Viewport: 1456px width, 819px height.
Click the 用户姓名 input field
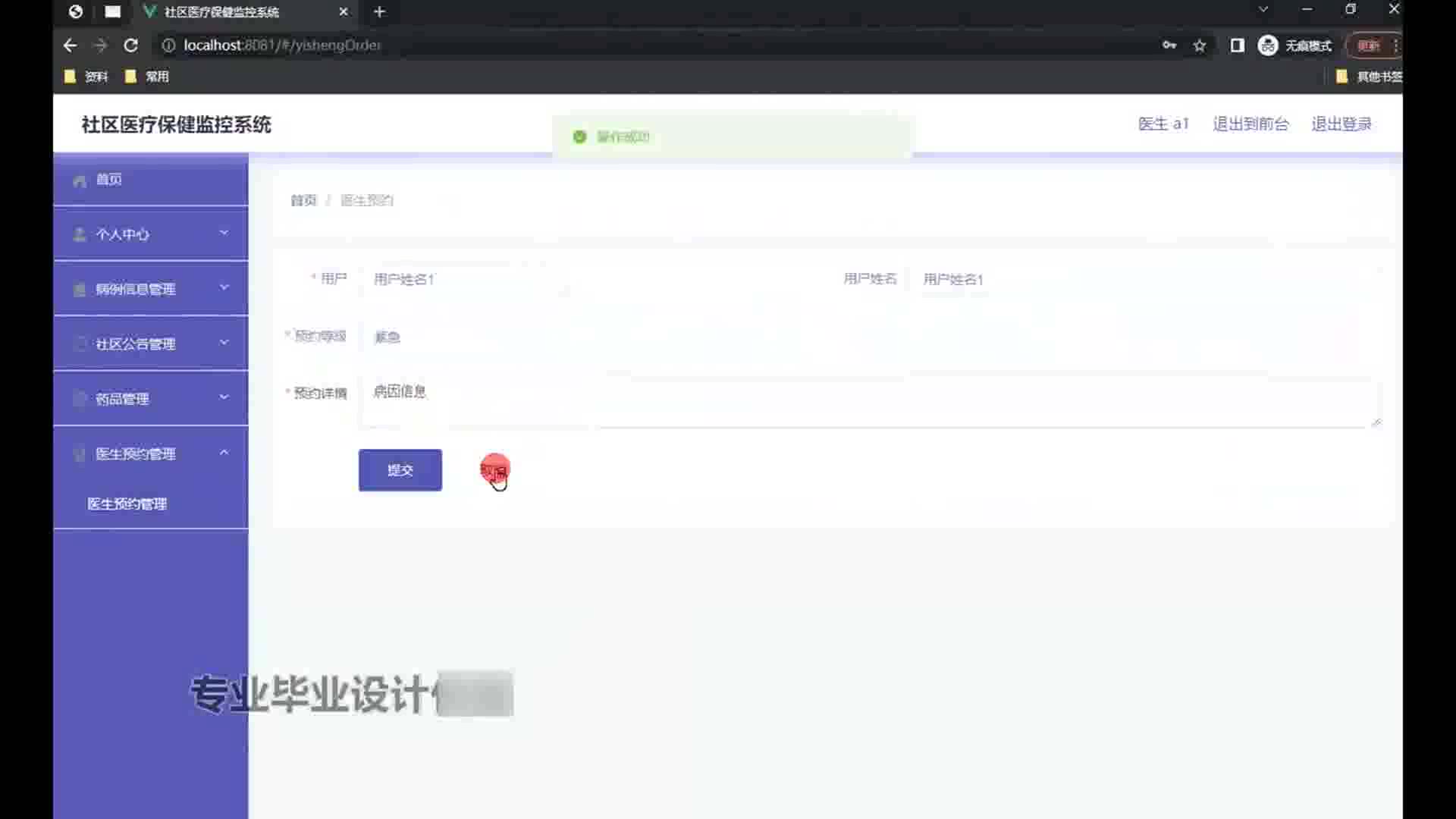tap(1145, 279)
